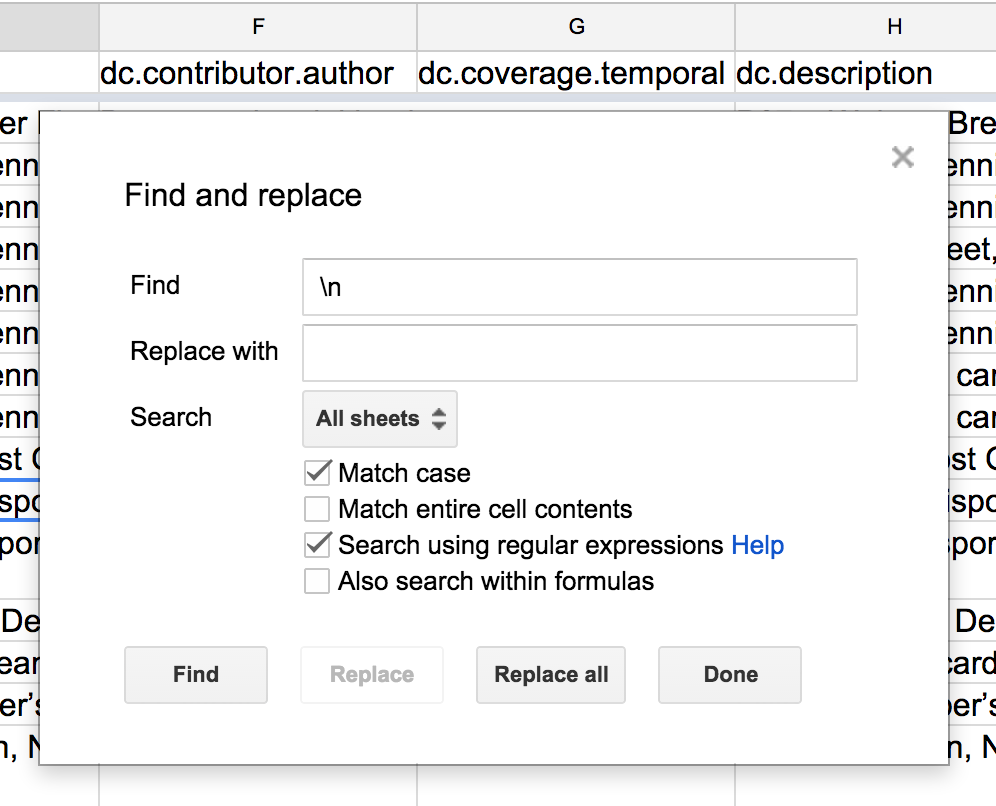Disable Search using regular expressions
The image size is (996, 806).
[317, 545]
